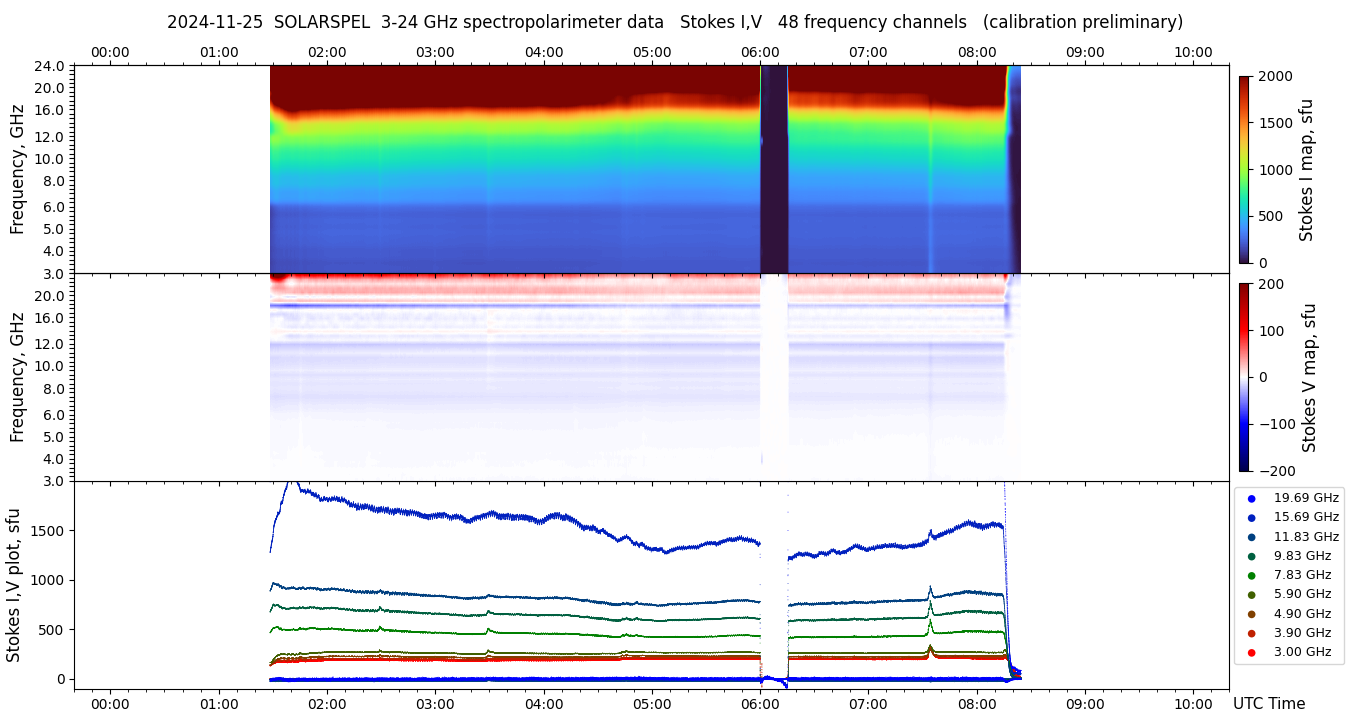Pick the 5.90 GHz olive legend dot
The image size is (1350, 725).
1251,595
